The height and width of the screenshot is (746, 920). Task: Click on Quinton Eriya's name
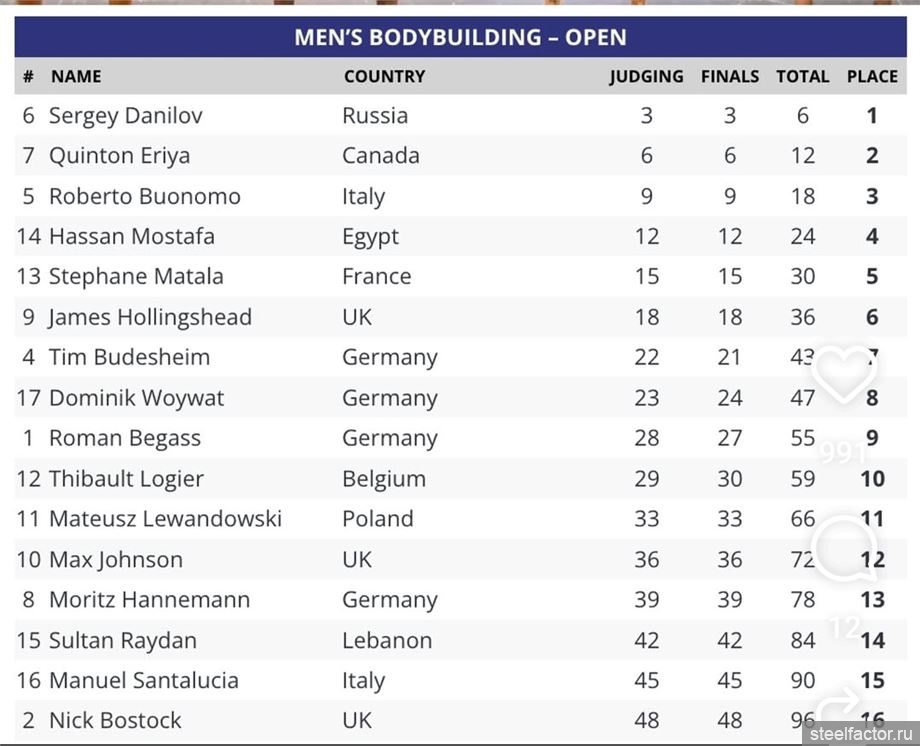119,156
